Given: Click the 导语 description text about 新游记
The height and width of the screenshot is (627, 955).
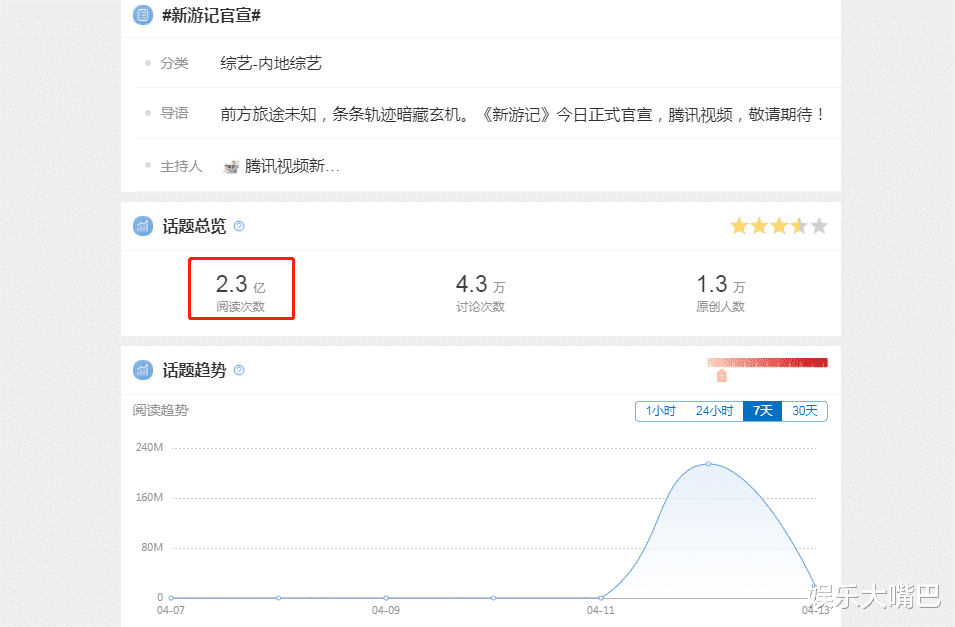Looking at the screenshot, I should tap(523, 115).
